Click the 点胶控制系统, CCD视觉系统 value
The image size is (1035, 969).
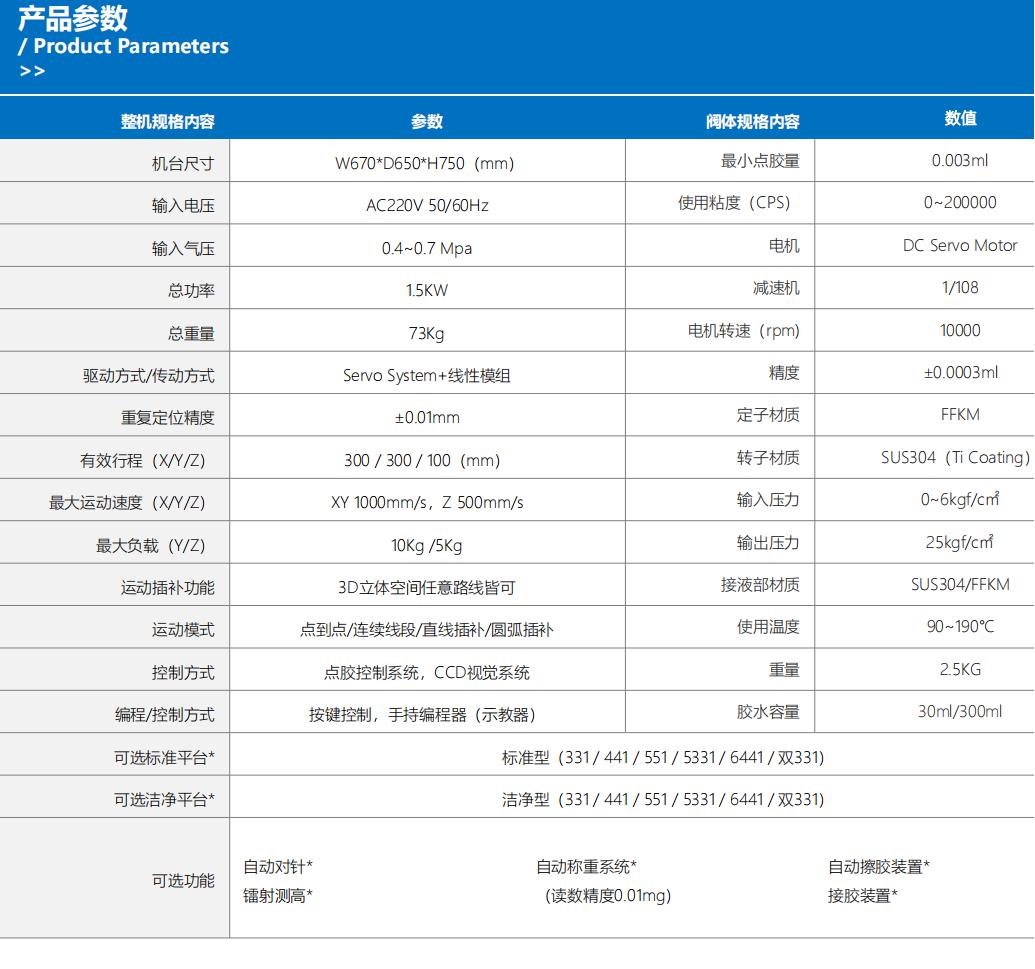426,673
